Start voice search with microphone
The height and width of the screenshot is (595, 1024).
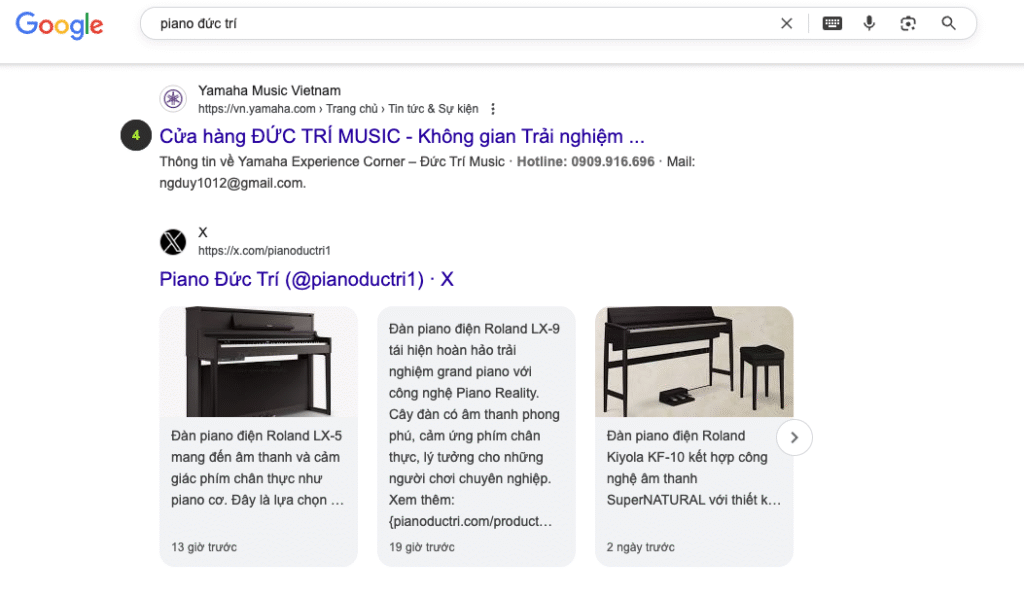869,24
